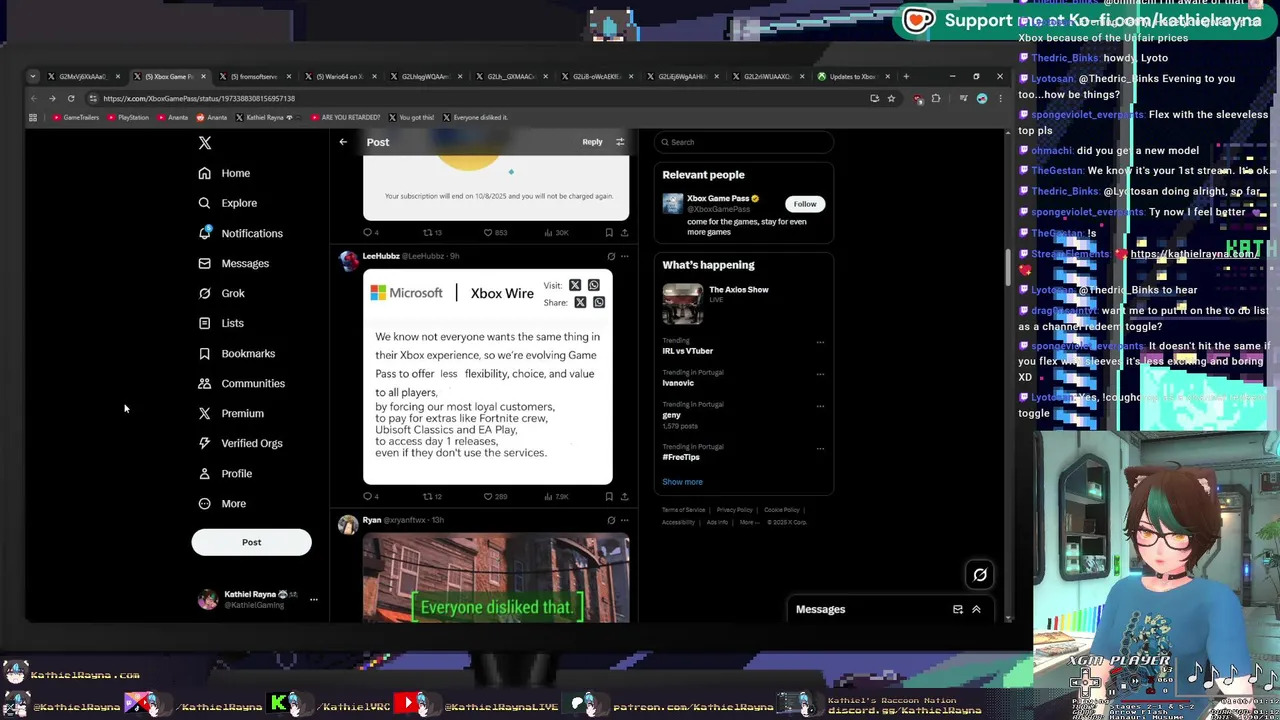Open The Axios Show live thumbnail
The image size is (1280, 720).
point(682,304)
